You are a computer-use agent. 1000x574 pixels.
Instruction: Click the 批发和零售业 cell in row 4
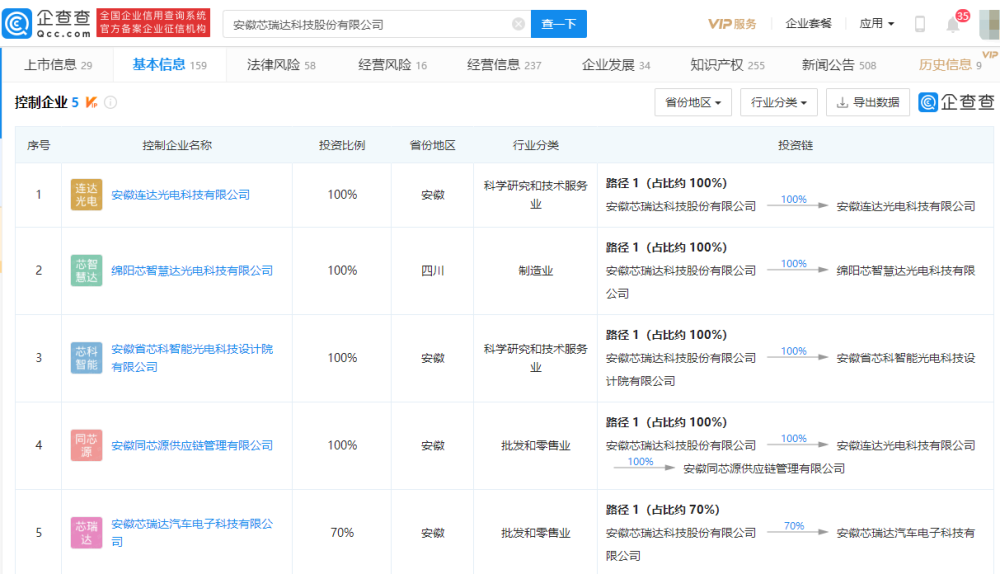(536, 445)
